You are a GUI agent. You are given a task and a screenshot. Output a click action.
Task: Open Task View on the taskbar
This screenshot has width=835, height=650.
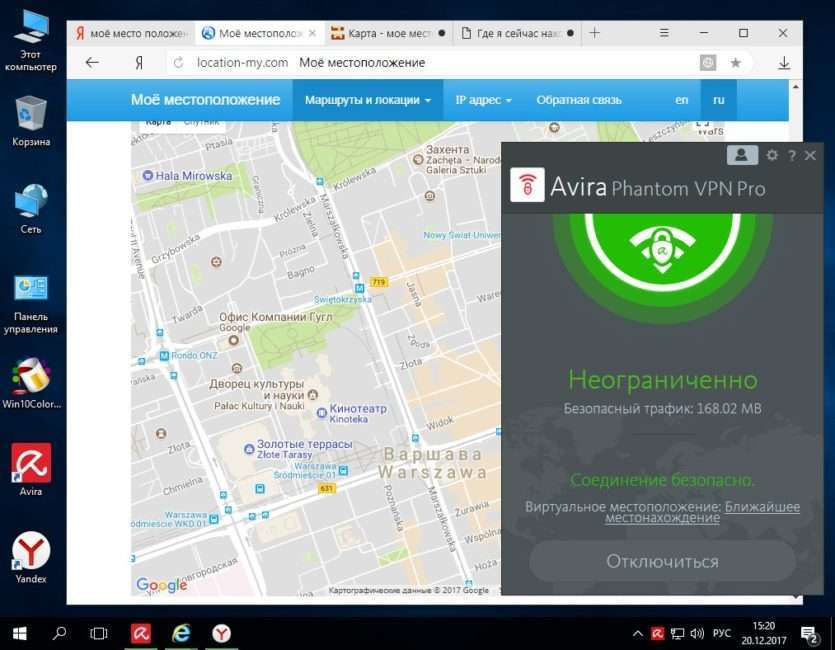coord(99,633)
